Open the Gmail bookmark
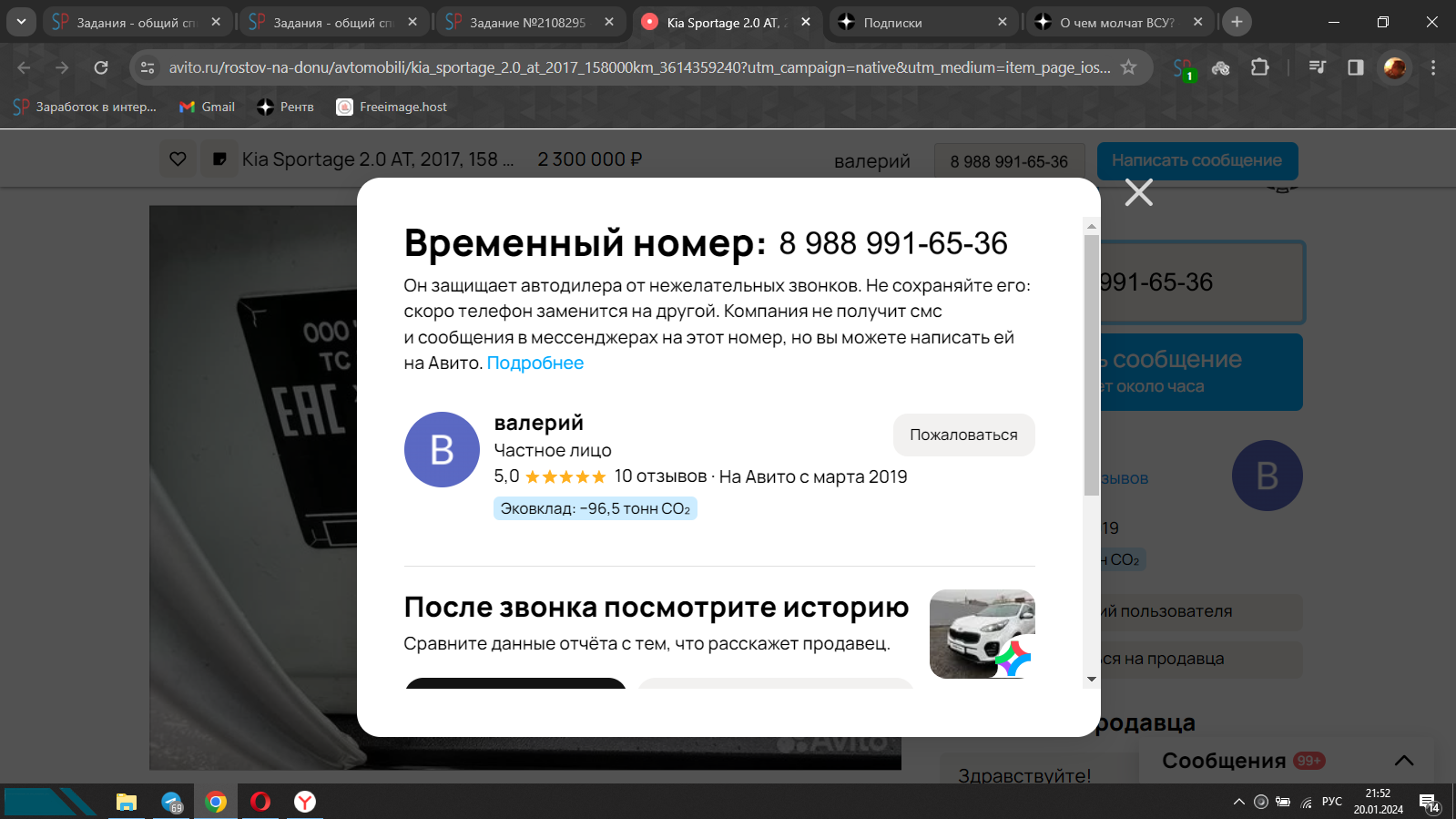The width and height of the screenshot is (1456, 819). 208,107
